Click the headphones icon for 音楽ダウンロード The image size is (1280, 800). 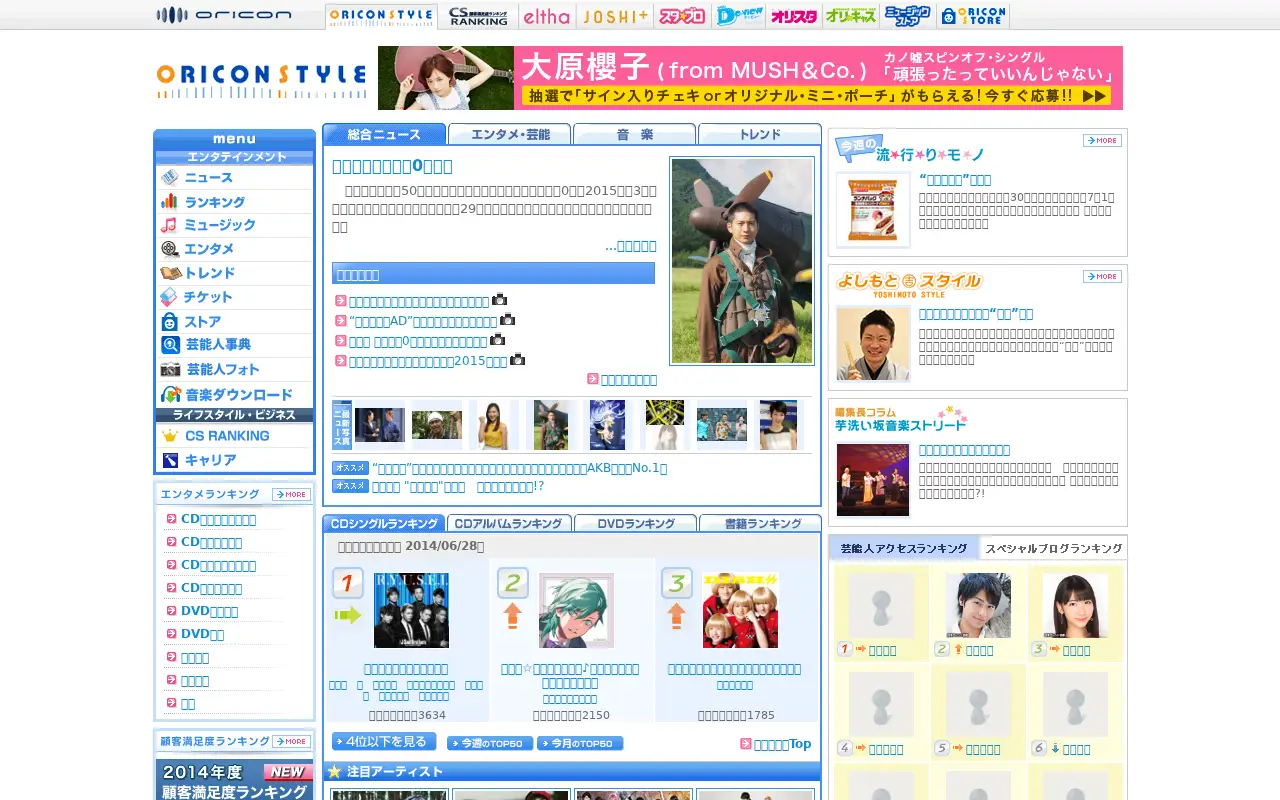click(170, 394)
